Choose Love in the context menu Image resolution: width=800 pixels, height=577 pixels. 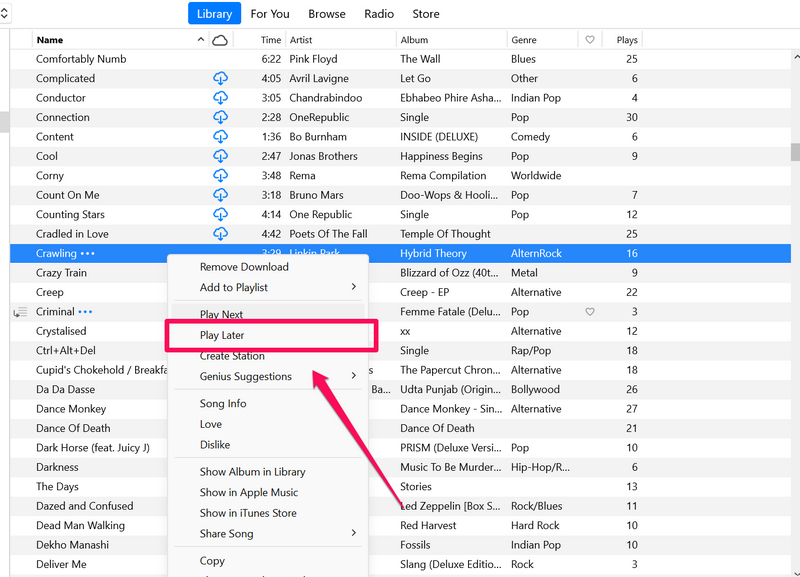coord(211,424)
